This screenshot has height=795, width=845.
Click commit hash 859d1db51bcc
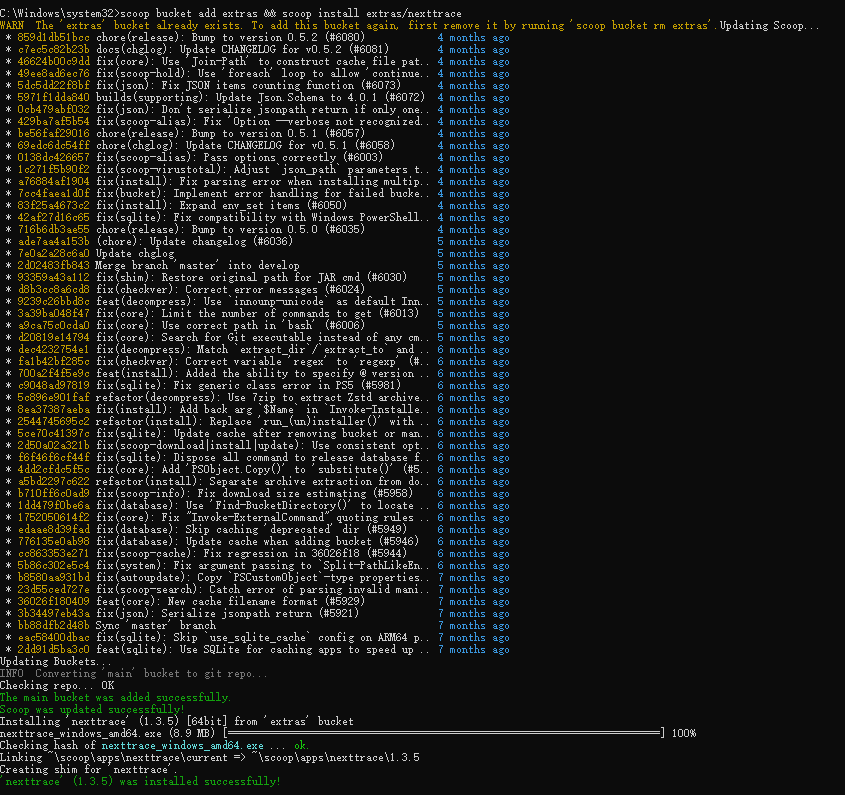coord(53,38)
